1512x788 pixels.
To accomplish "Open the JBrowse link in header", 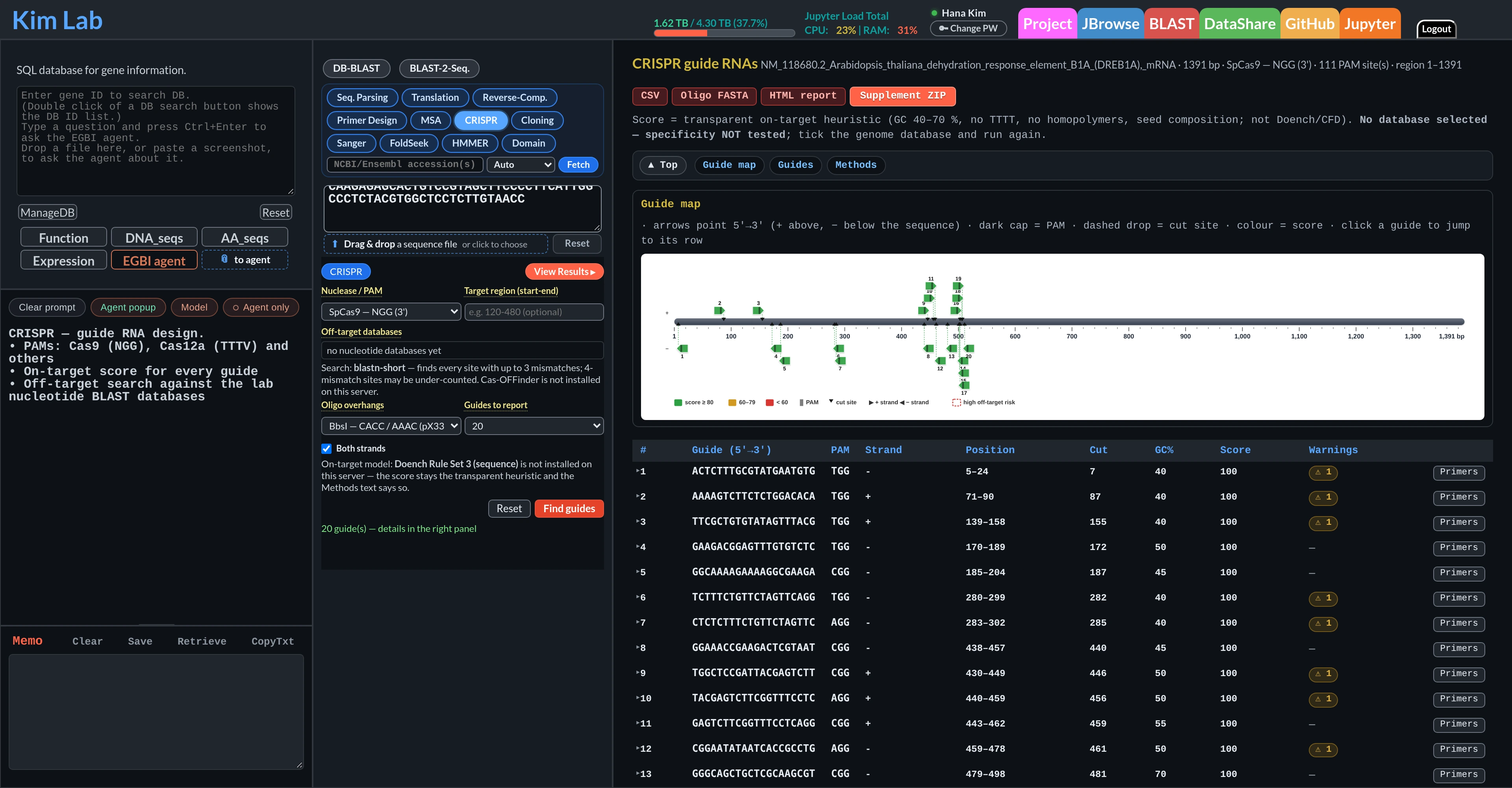I will (x=1110, y=24).
